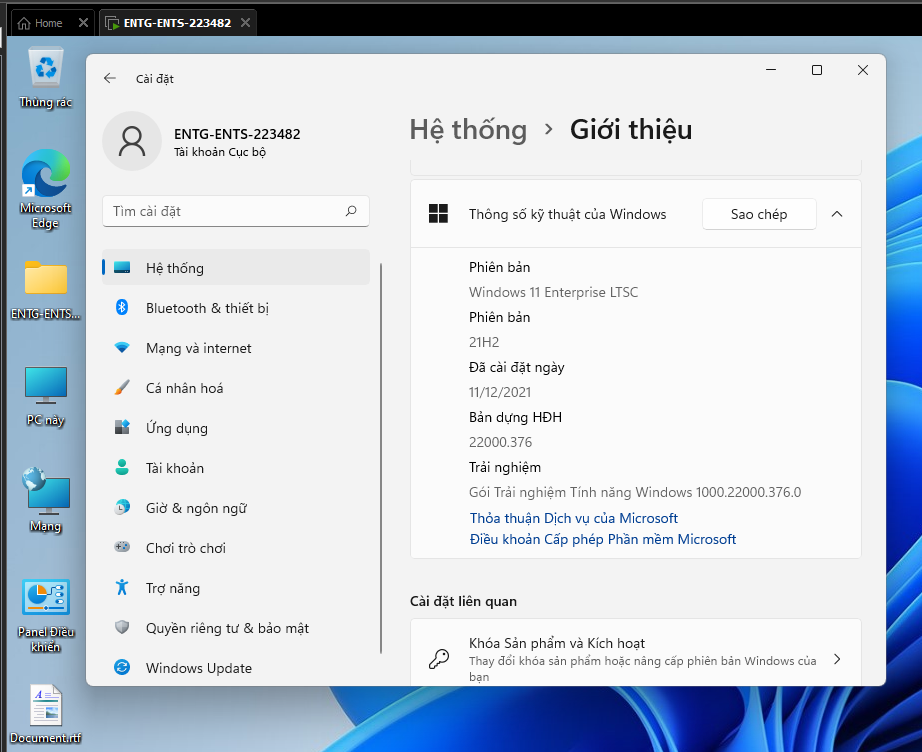The width and height of the screenshot is (922, 752).
Task: Click account name ENTG-ENTS-223482 in profile
Action: point(237,134)
